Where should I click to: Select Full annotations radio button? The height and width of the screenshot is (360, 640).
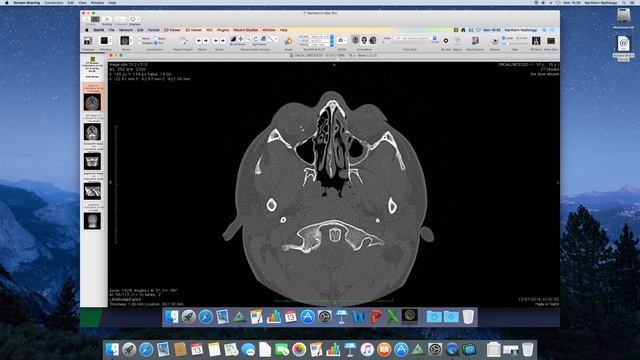click(x=156, y=43)
